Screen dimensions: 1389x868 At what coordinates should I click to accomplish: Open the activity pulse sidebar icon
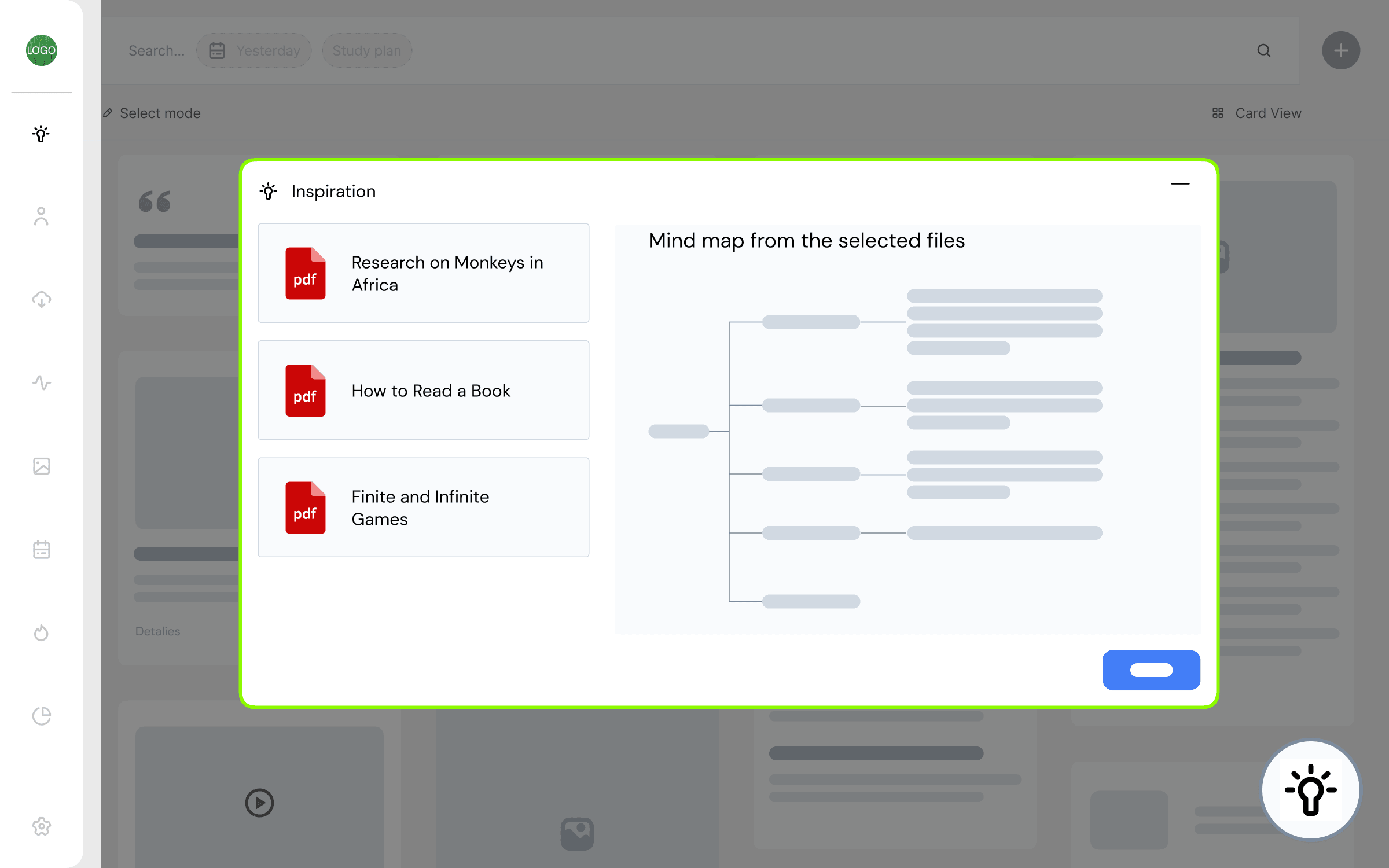coord(41,382)
